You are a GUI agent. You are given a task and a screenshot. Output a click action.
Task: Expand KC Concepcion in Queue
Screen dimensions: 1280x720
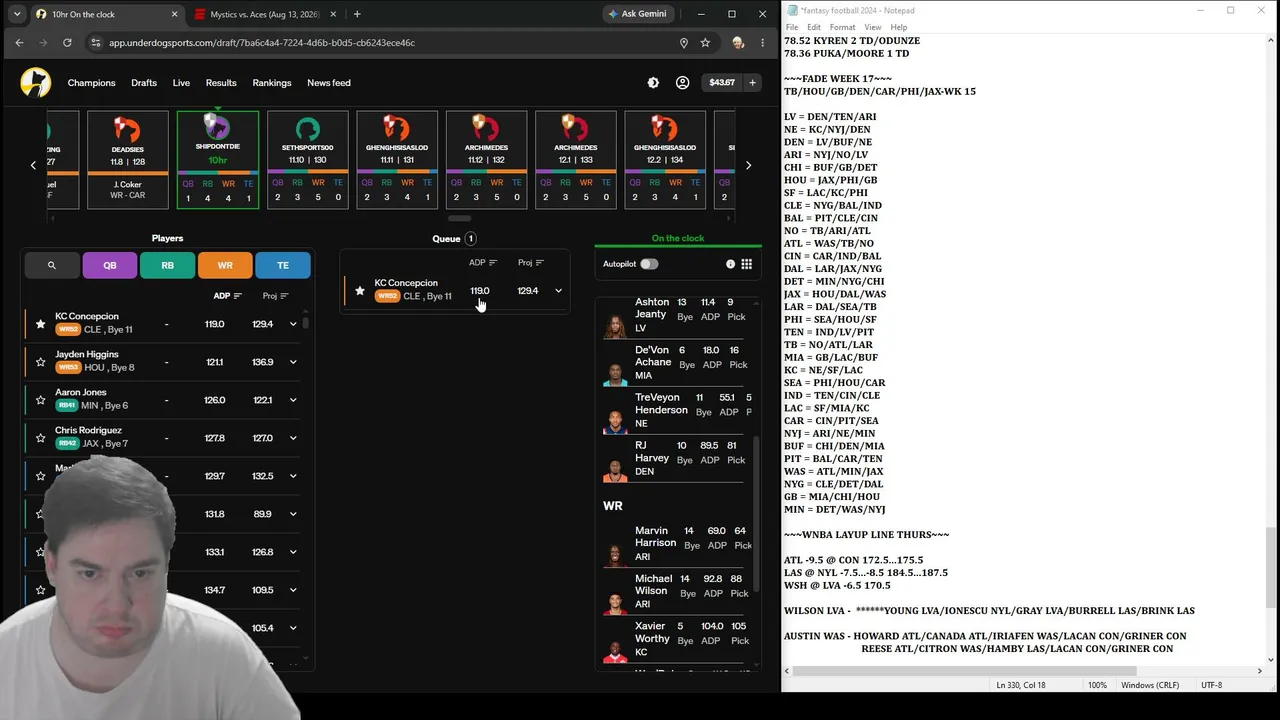click(558, 291)
